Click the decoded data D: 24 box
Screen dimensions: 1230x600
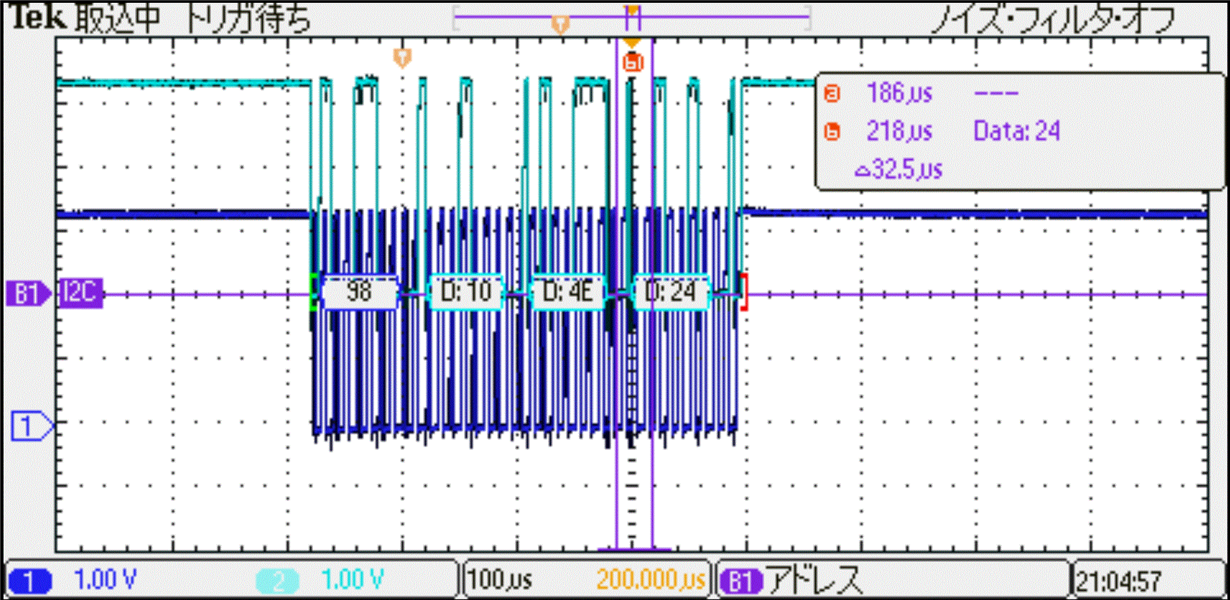671,293
